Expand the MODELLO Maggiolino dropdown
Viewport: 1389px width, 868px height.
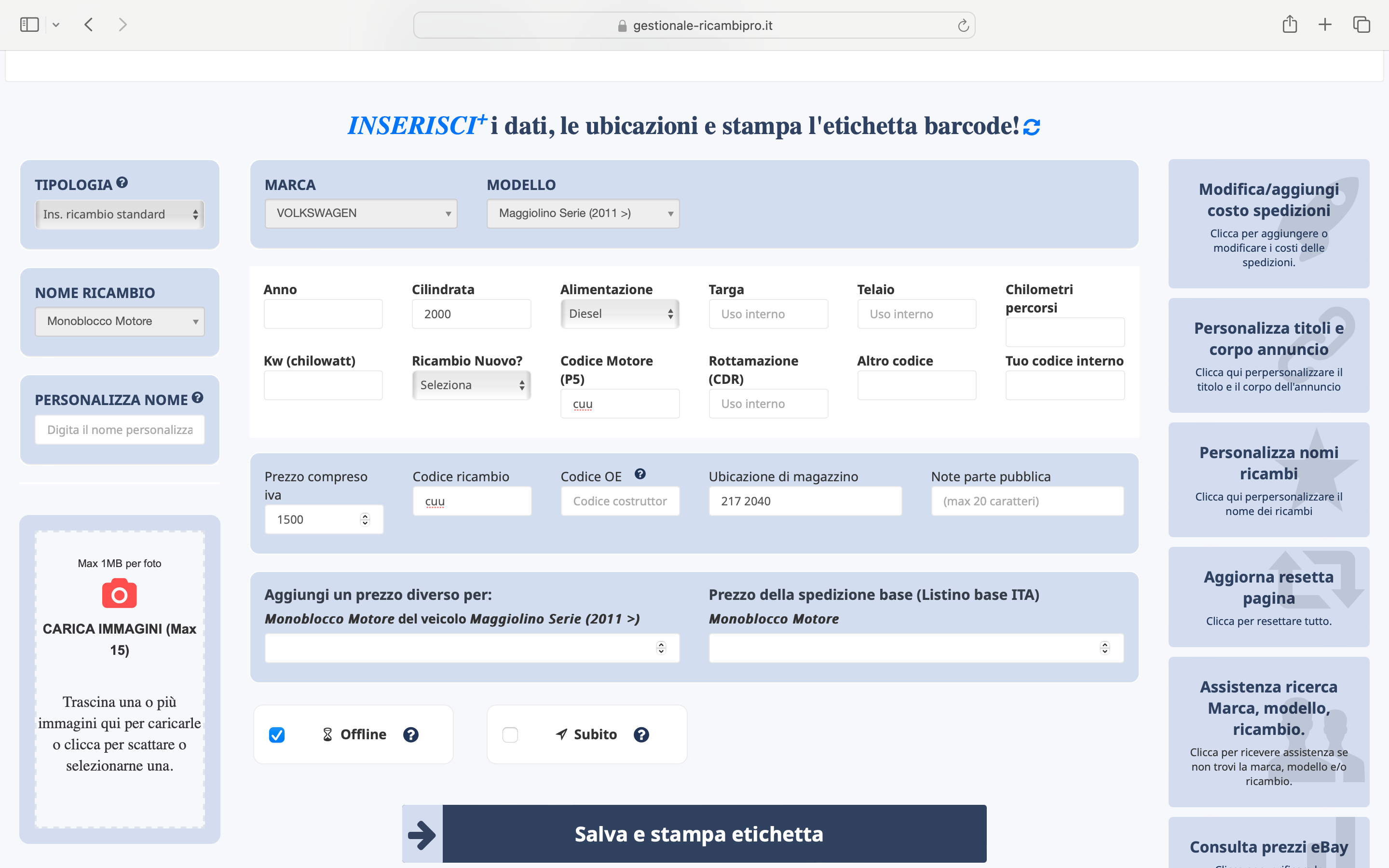pyautogui.click(x=583, y=214)
